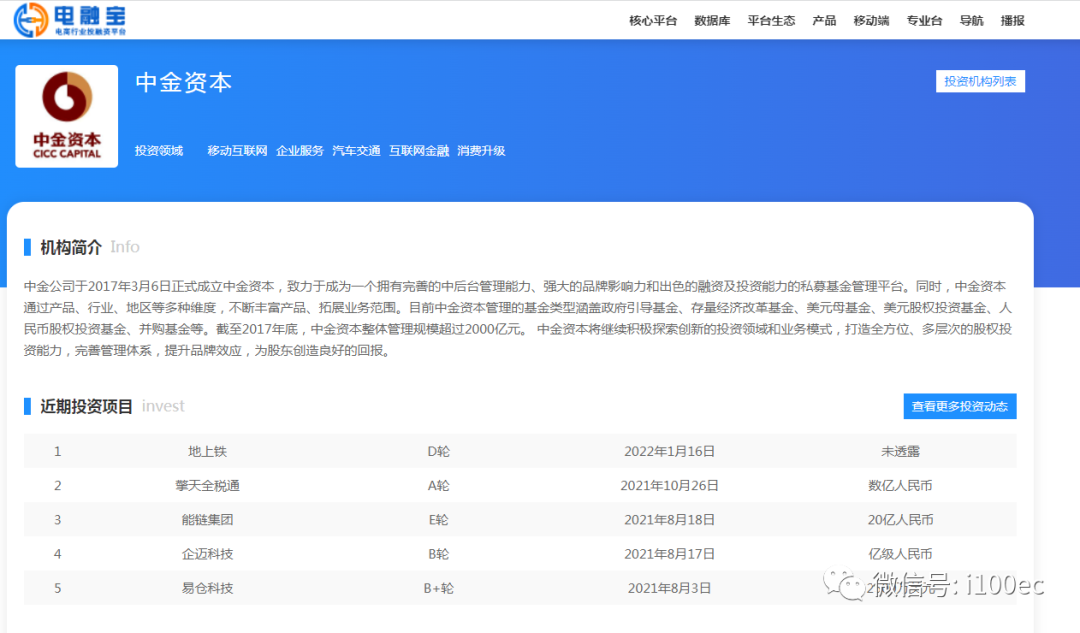
Task: Open the 移动端 navigation item
Action: coord(871,21)
